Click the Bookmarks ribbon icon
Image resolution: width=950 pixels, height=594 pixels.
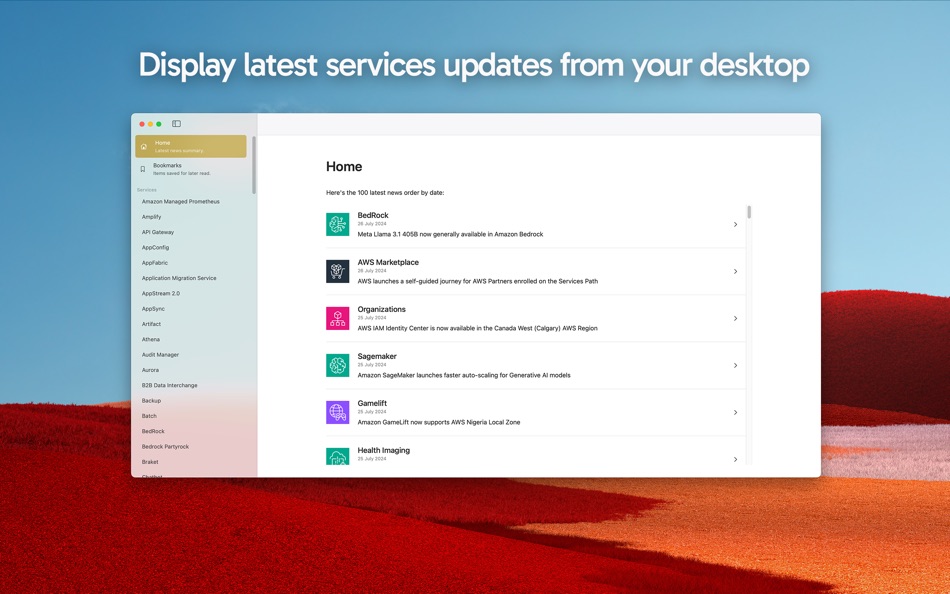(143, 169)
